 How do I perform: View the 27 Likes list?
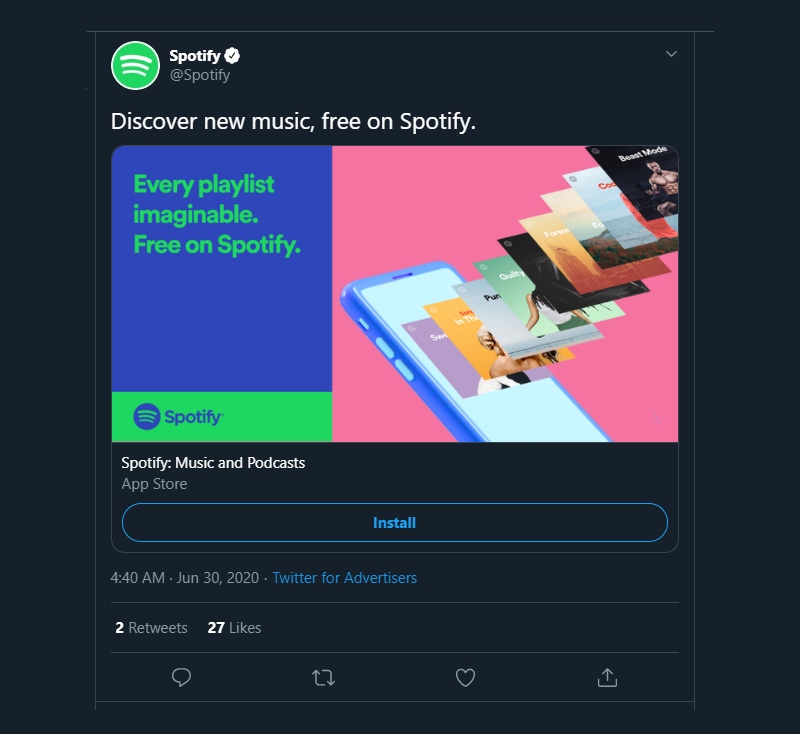(x=234, y=628)
